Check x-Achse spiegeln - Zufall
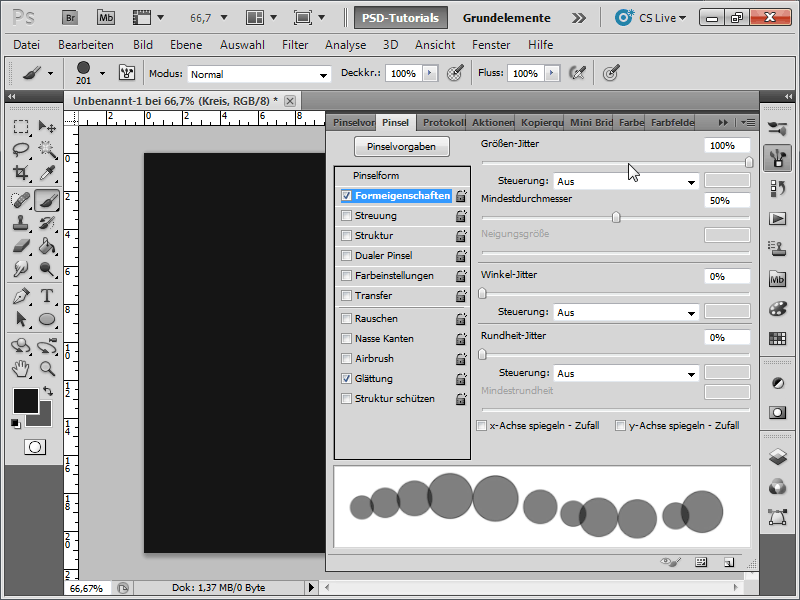 [x=481, y=426]
